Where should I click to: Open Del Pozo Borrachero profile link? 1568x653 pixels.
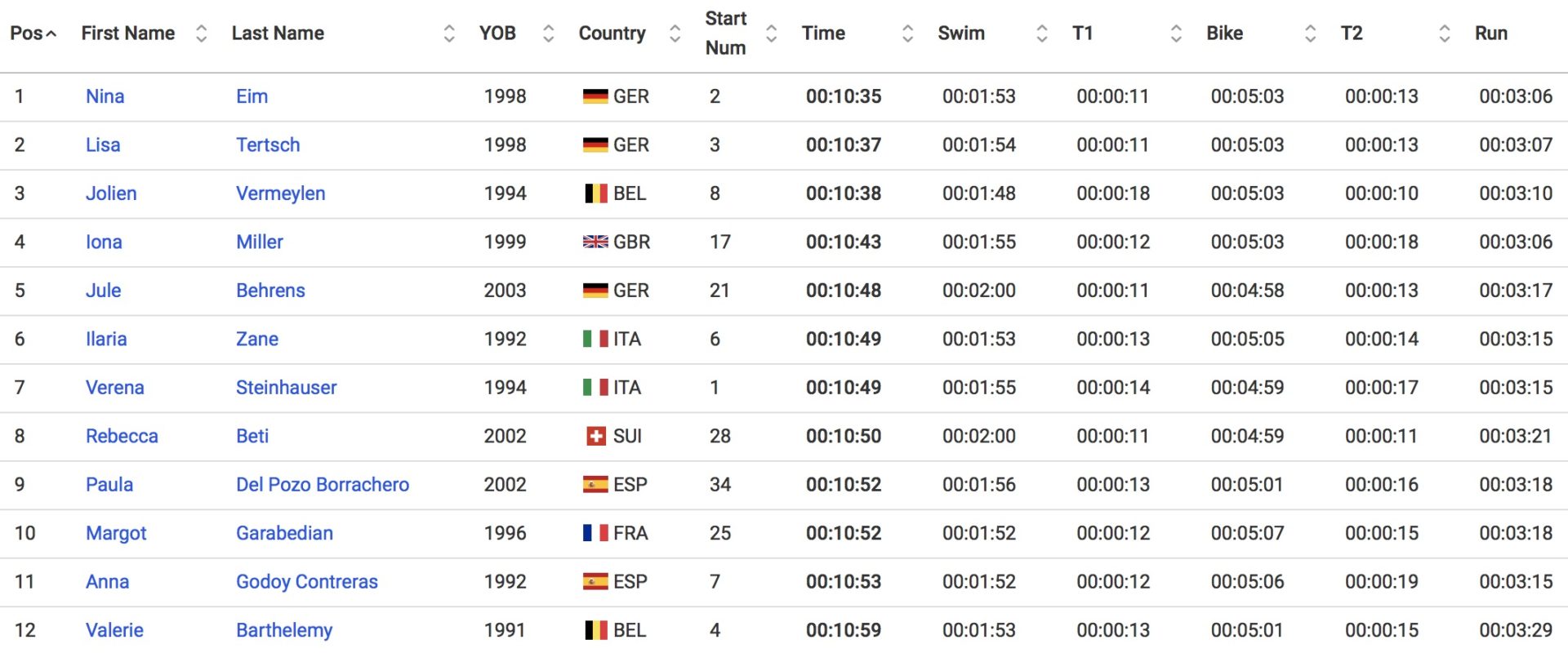pos(323,485)
